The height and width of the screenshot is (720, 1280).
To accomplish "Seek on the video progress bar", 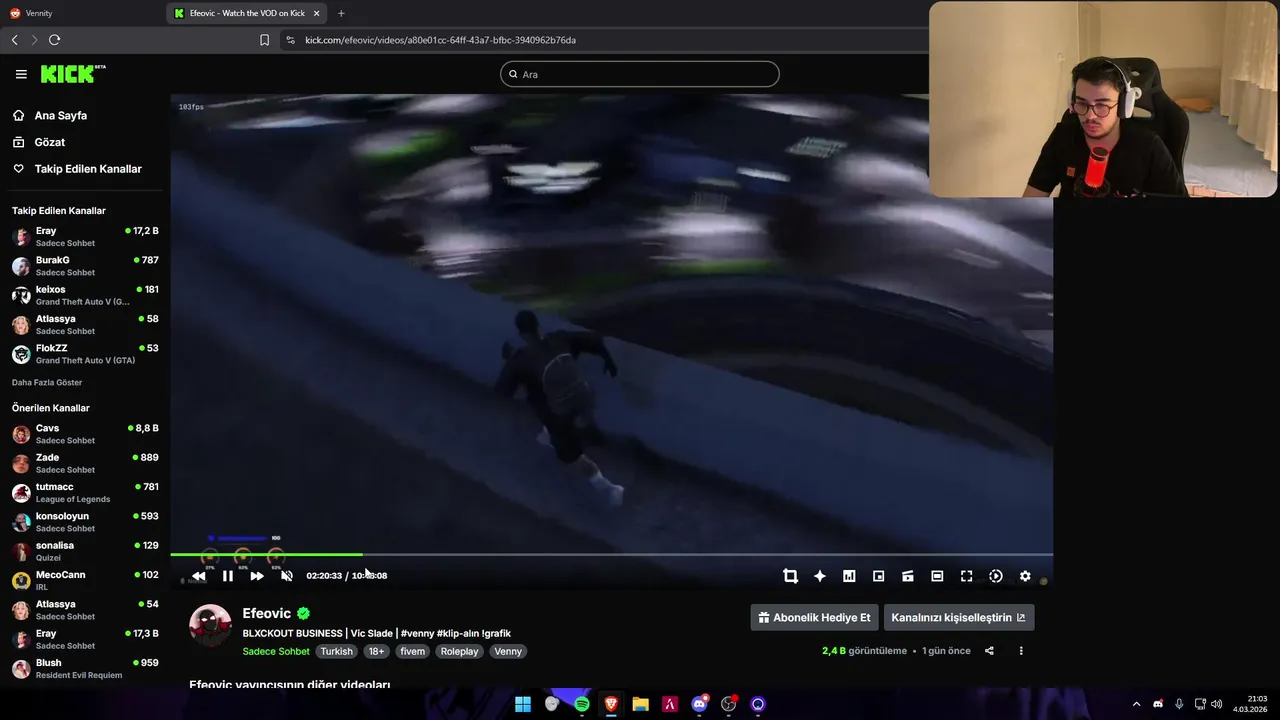I will (x=611, y=554).
